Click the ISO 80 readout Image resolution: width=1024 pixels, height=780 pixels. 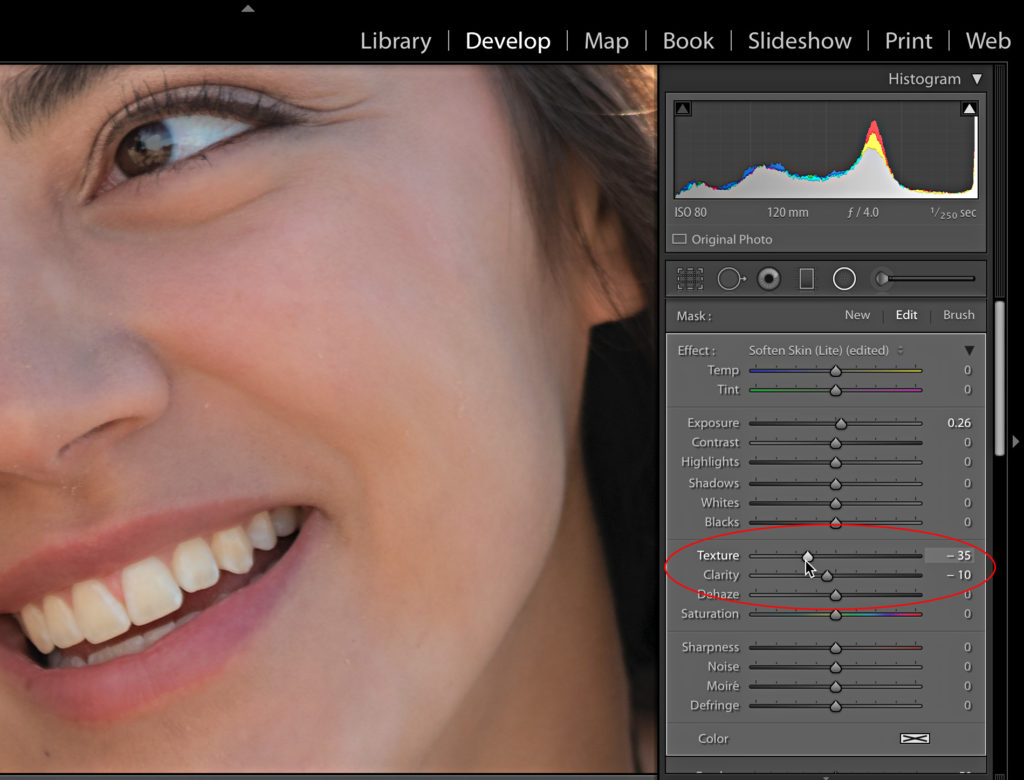coord(690,212)
